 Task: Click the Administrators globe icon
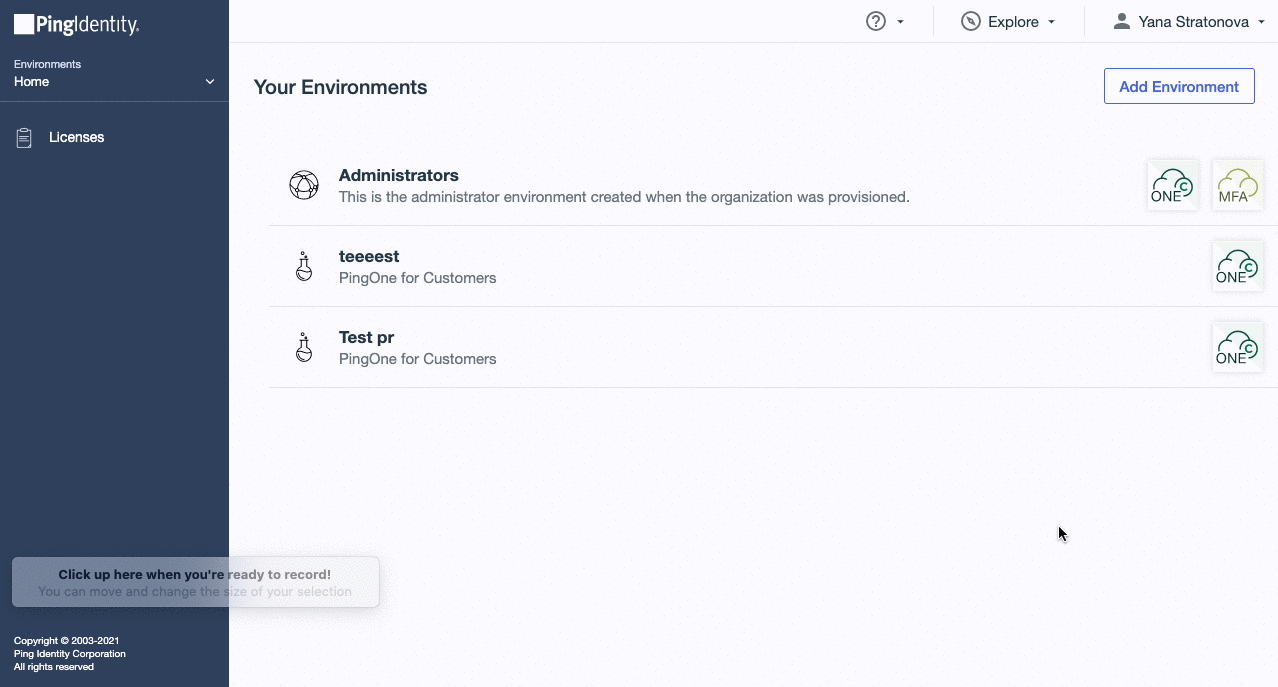[x=304, y=185]
